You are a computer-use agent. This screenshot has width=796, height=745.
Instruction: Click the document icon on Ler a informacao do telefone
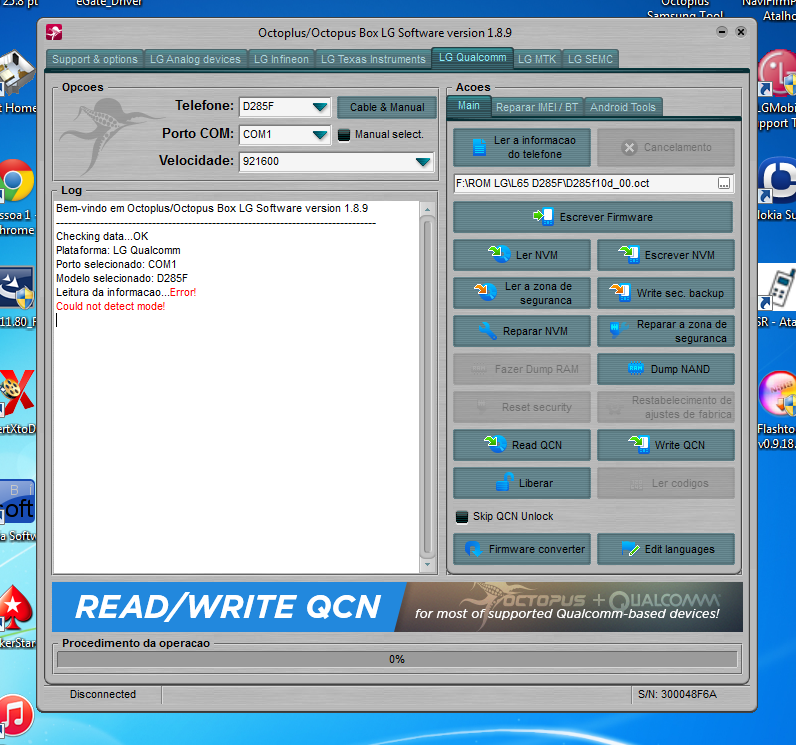479,147
